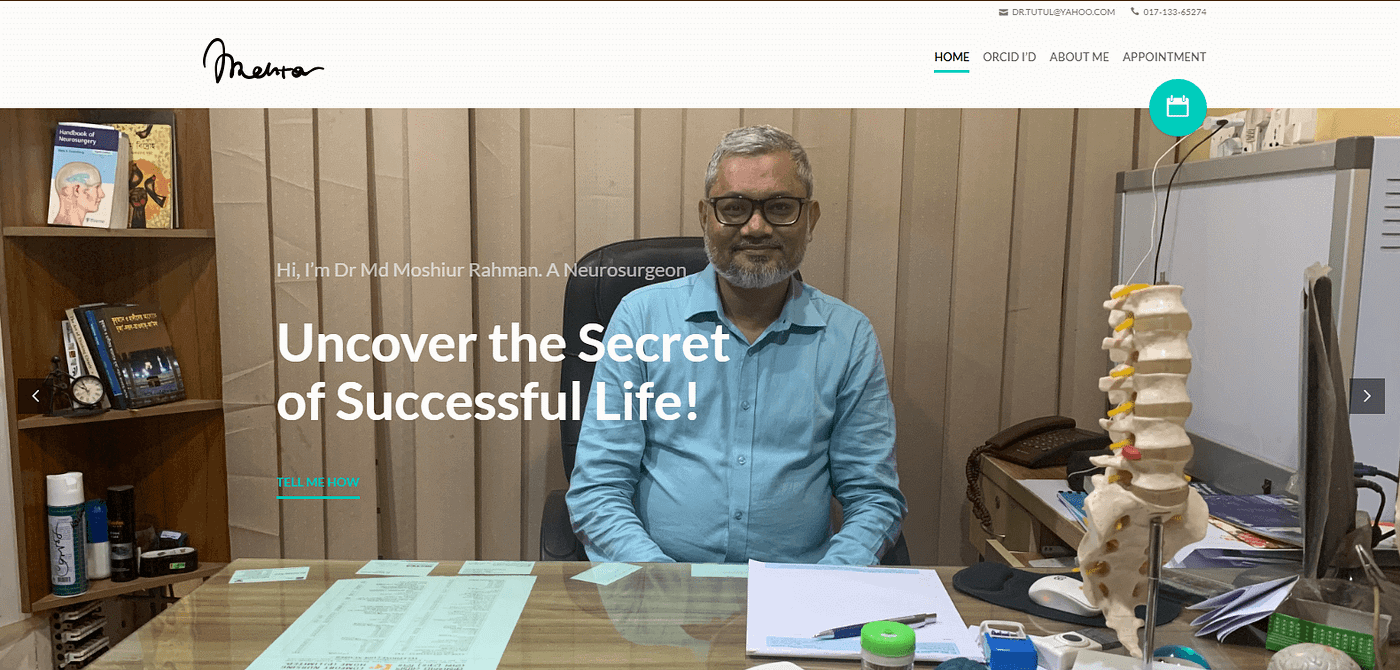Click the small desk clock on the shelf

click(x=87, y=391)
